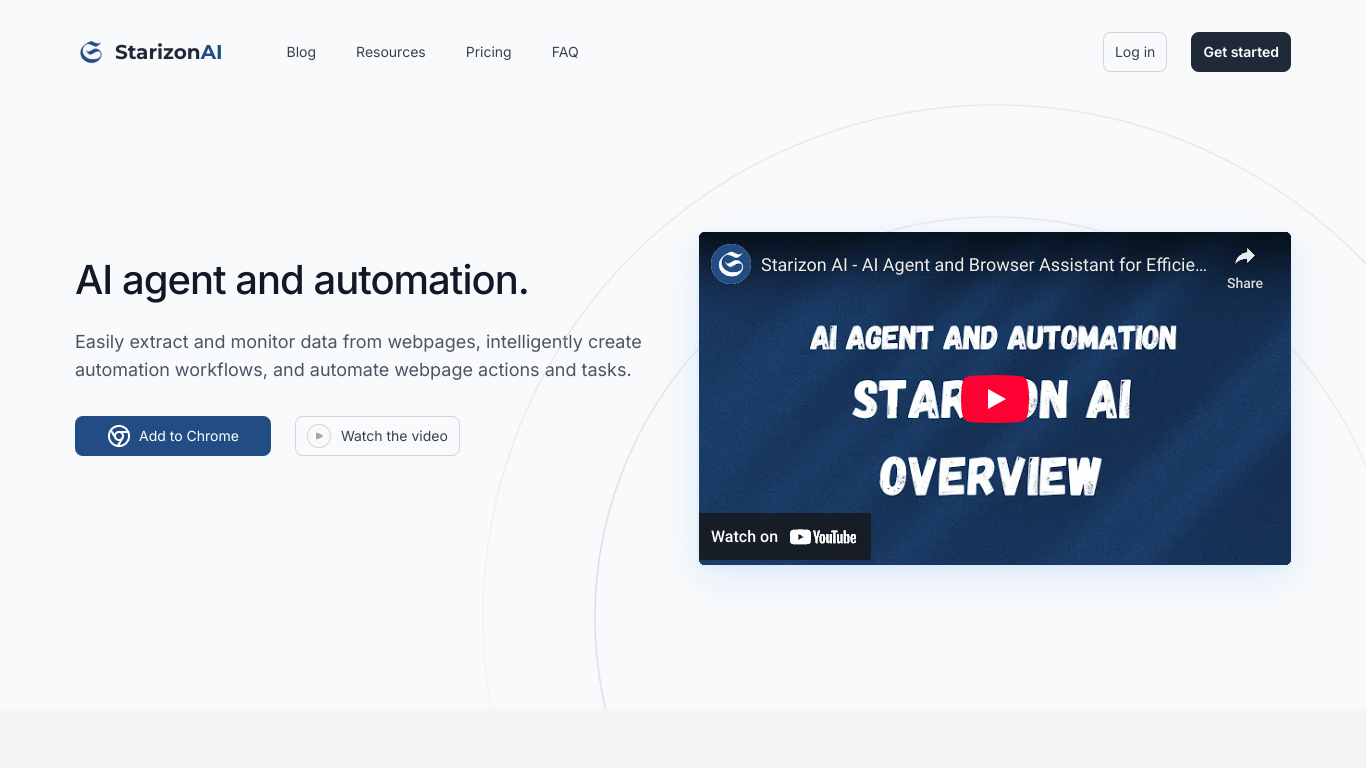This screenshot has width=1366, height=768.
Task: Click the Starizon channel avatar in the video
Action: click(731, 264)
